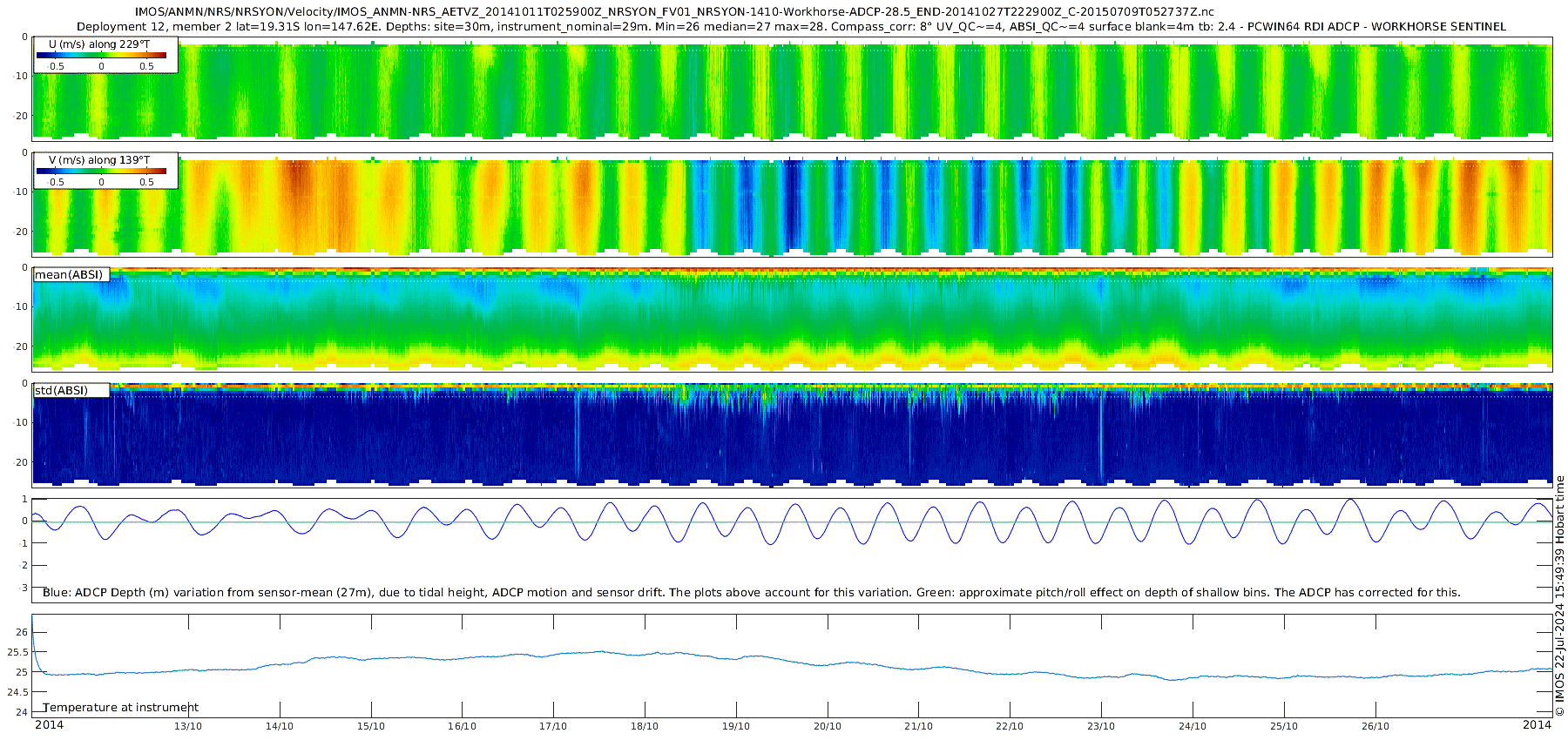The width and height of the screenshot is (1568, 740).
Task: Click the 20/10 date tick label
Action: point(828,726)
